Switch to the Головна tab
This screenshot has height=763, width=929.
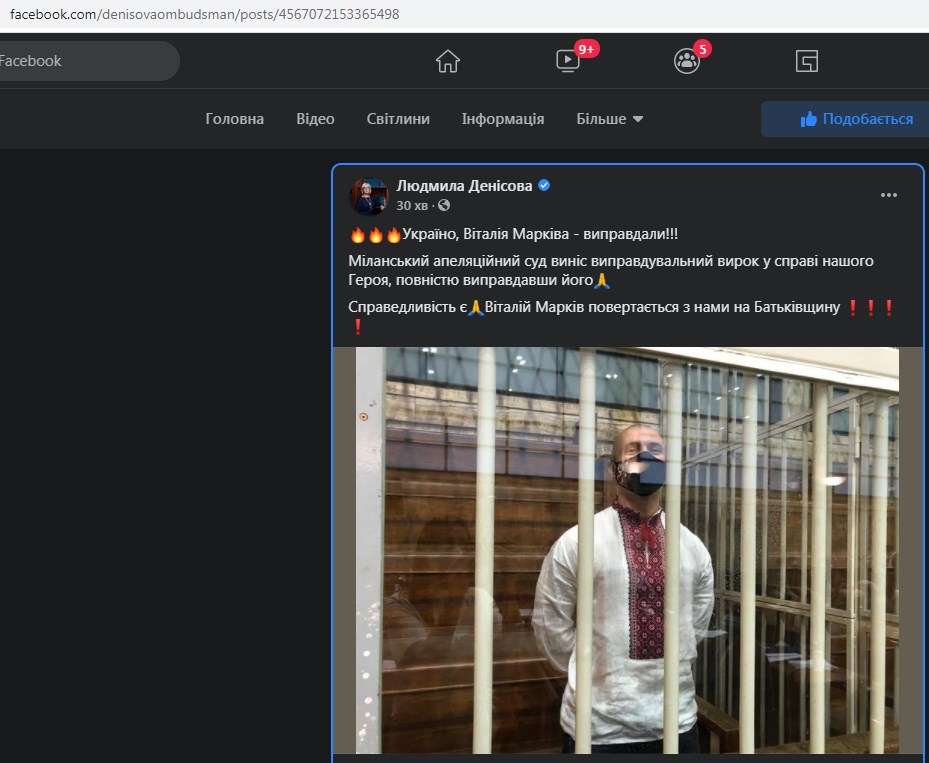(235, 119)
